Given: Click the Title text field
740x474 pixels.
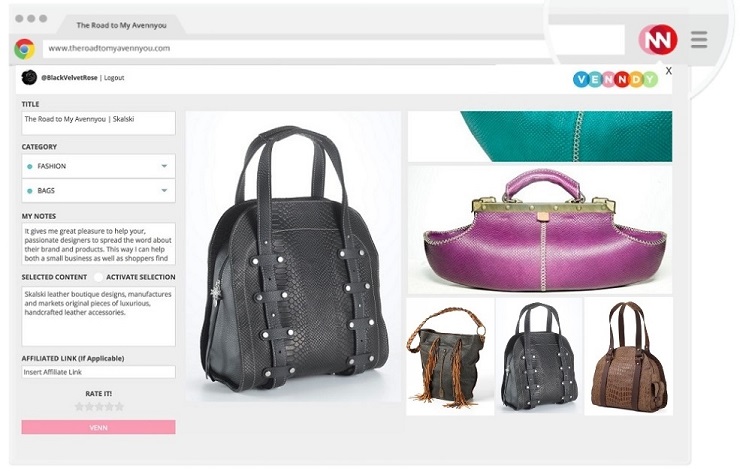Looking at the screenshot, I should coord(98,123).
